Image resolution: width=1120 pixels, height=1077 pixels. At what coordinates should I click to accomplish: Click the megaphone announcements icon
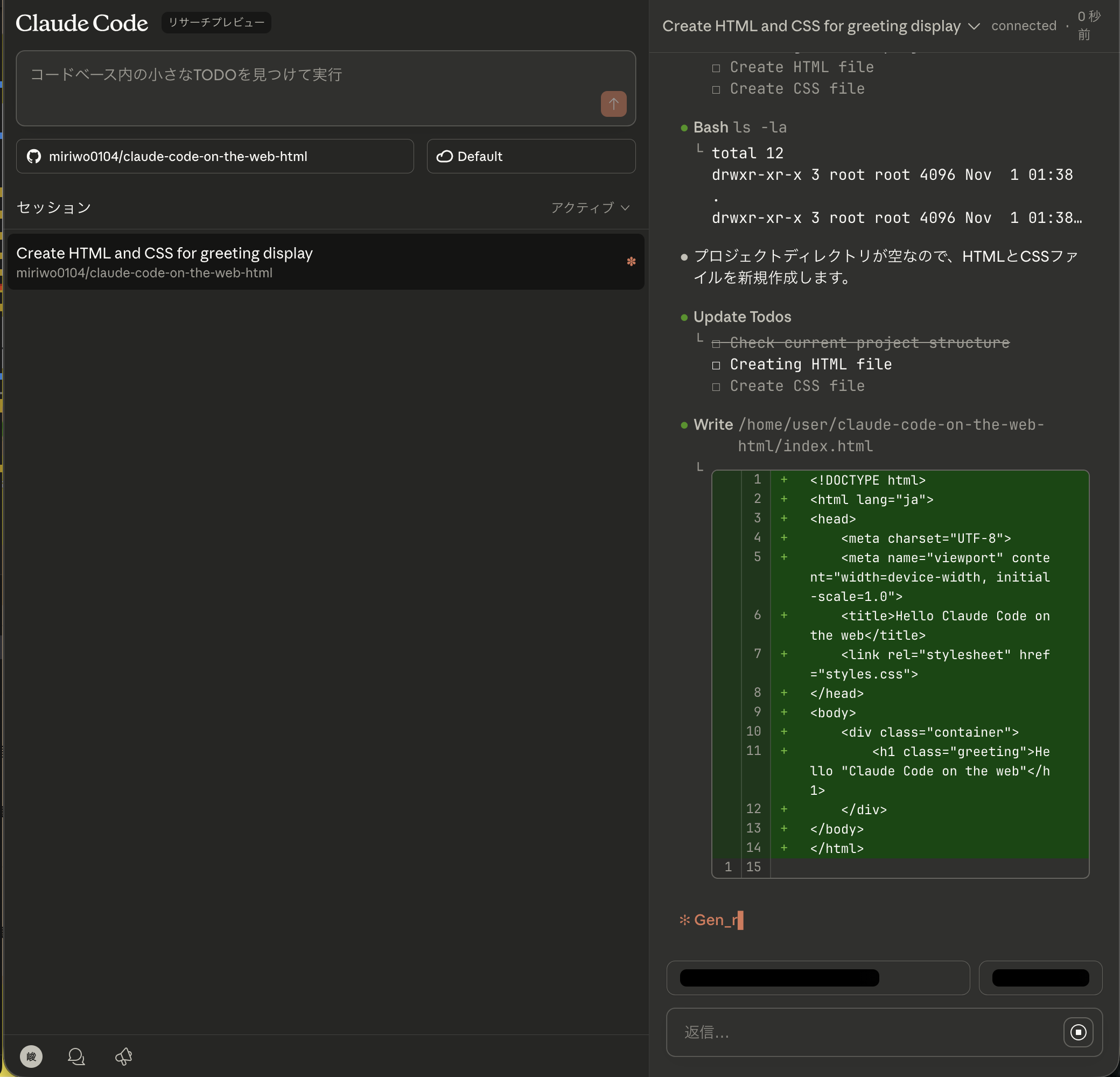point(123,1056)
